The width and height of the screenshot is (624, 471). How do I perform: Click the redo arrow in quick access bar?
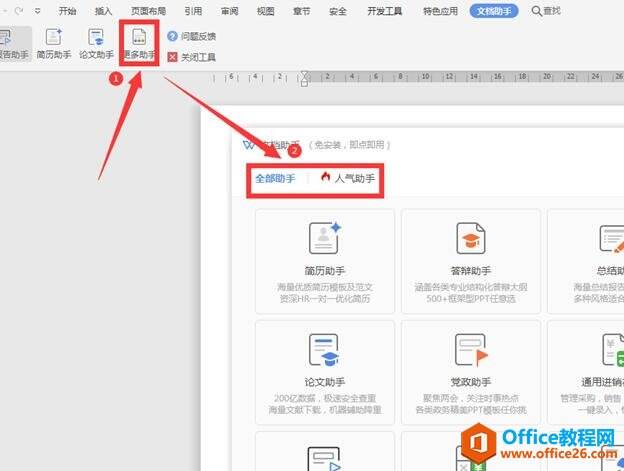[18, 11]
